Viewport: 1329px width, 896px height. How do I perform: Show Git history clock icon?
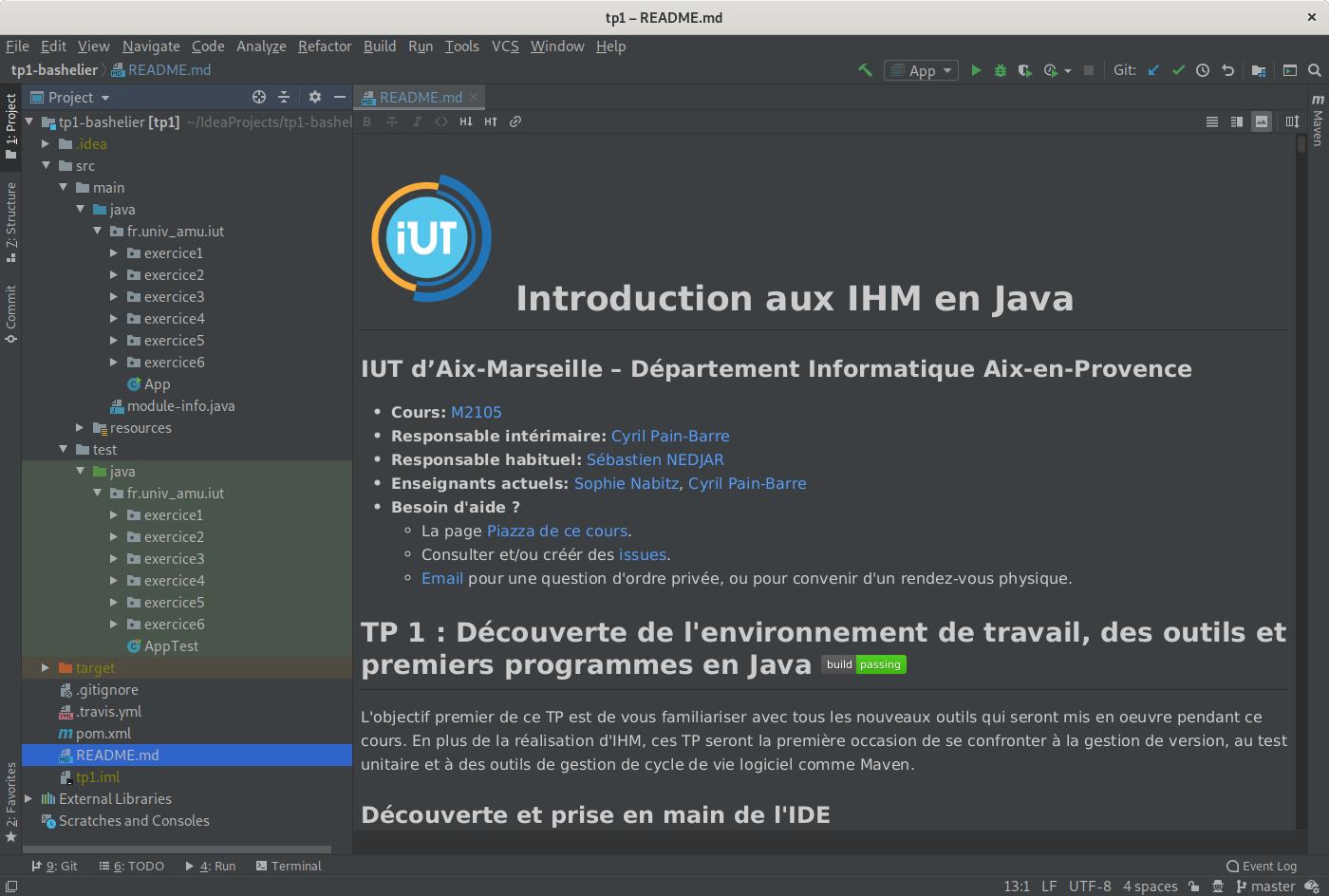1203,70
